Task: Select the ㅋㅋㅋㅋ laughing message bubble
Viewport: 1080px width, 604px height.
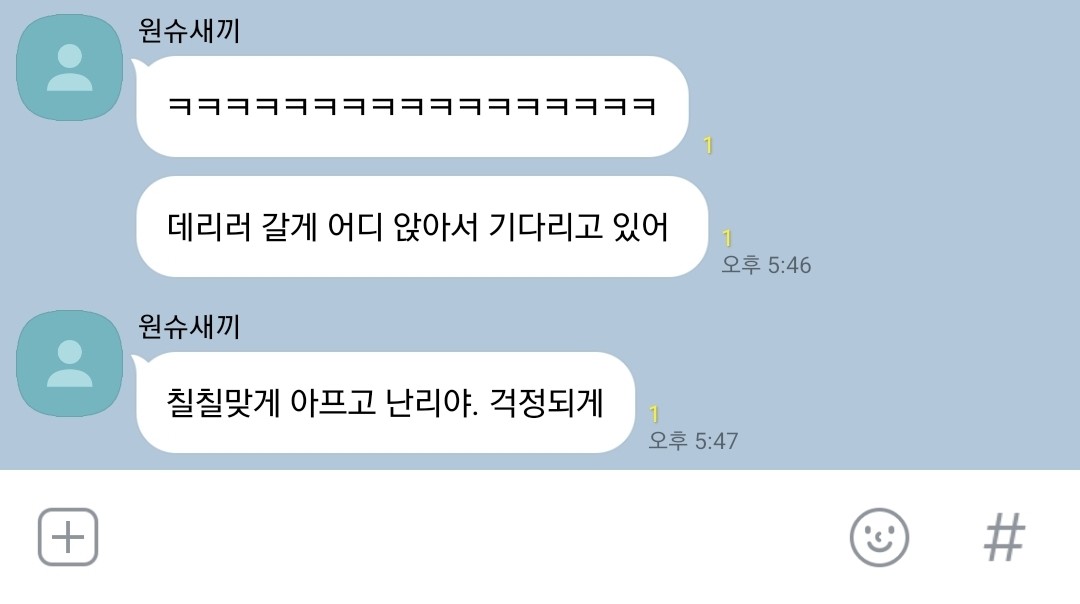Action: click(412, 107)
